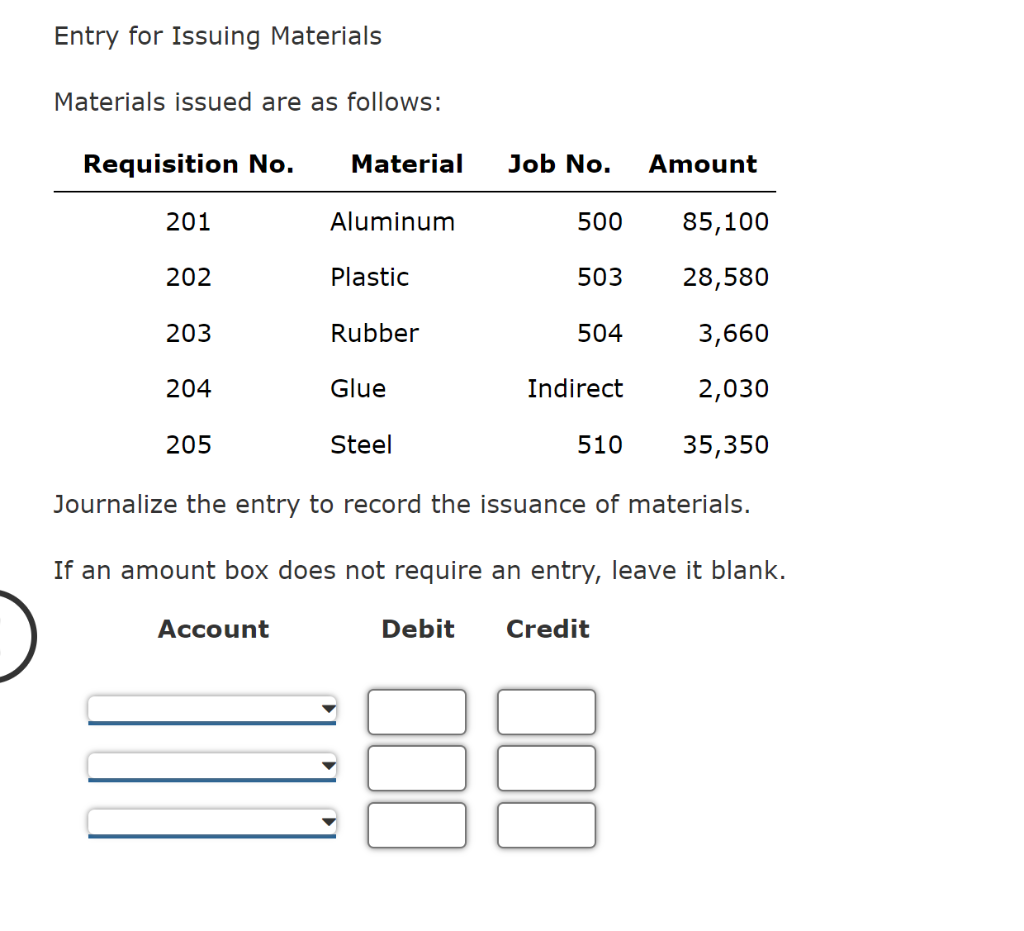Click the Aluminum material row
The height and width of the screenshot is (931, 1024).
point(392,222)
